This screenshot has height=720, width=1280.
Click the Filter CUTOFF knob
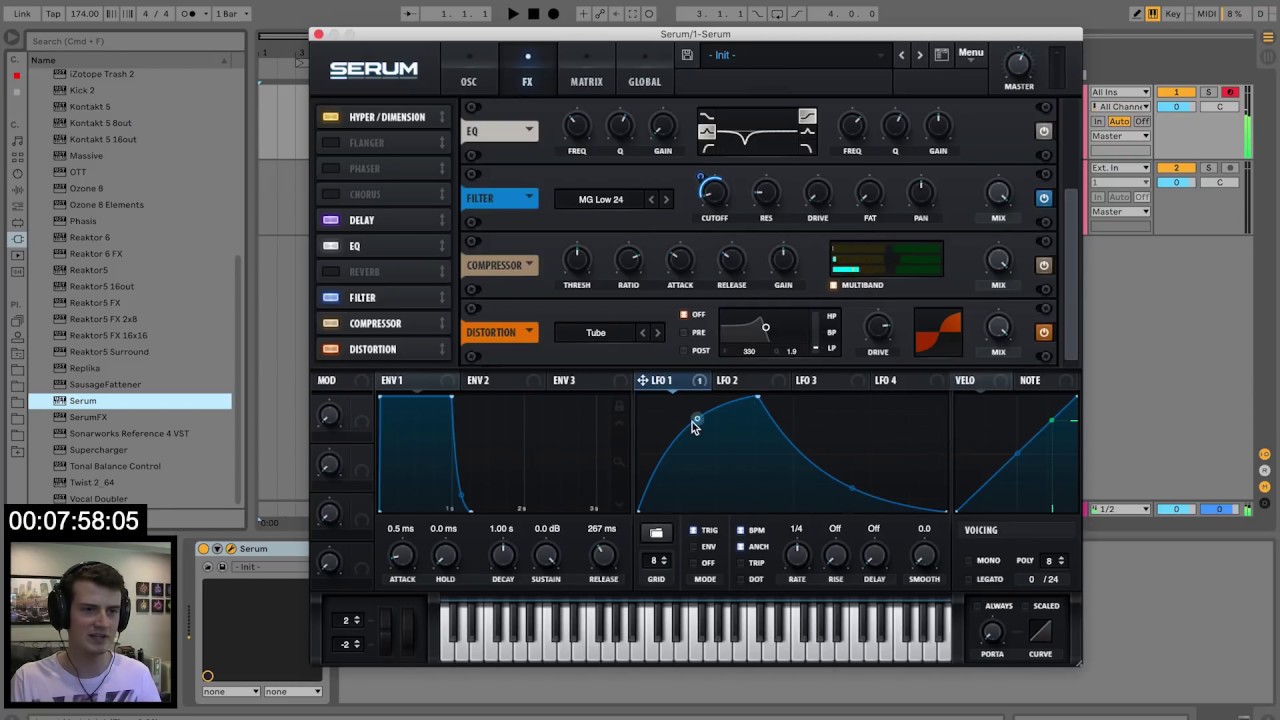tap(713, 192)
